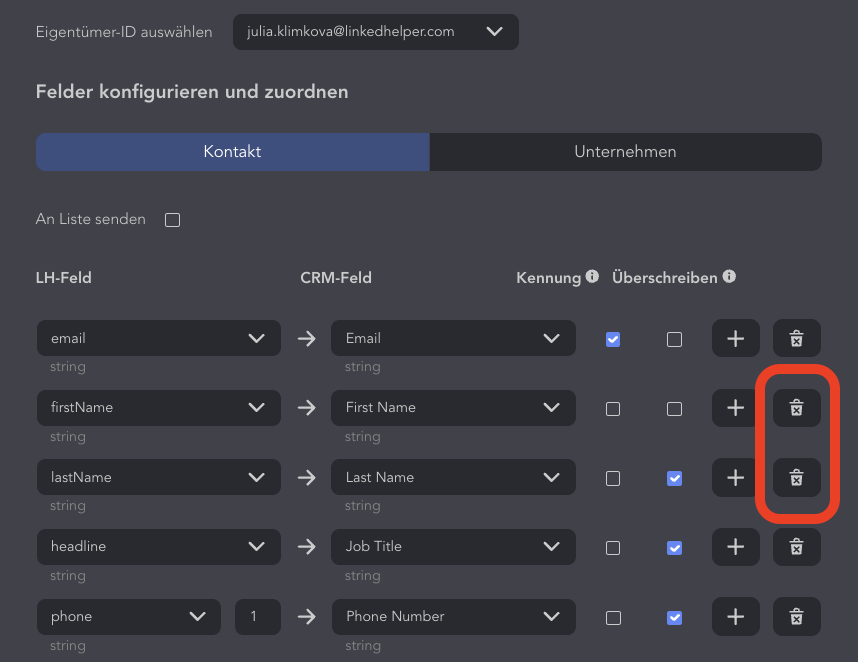Open the Email CRM-Feld dropdown
The height and width of the screenshot is (662, 858).
coord(453,338)
